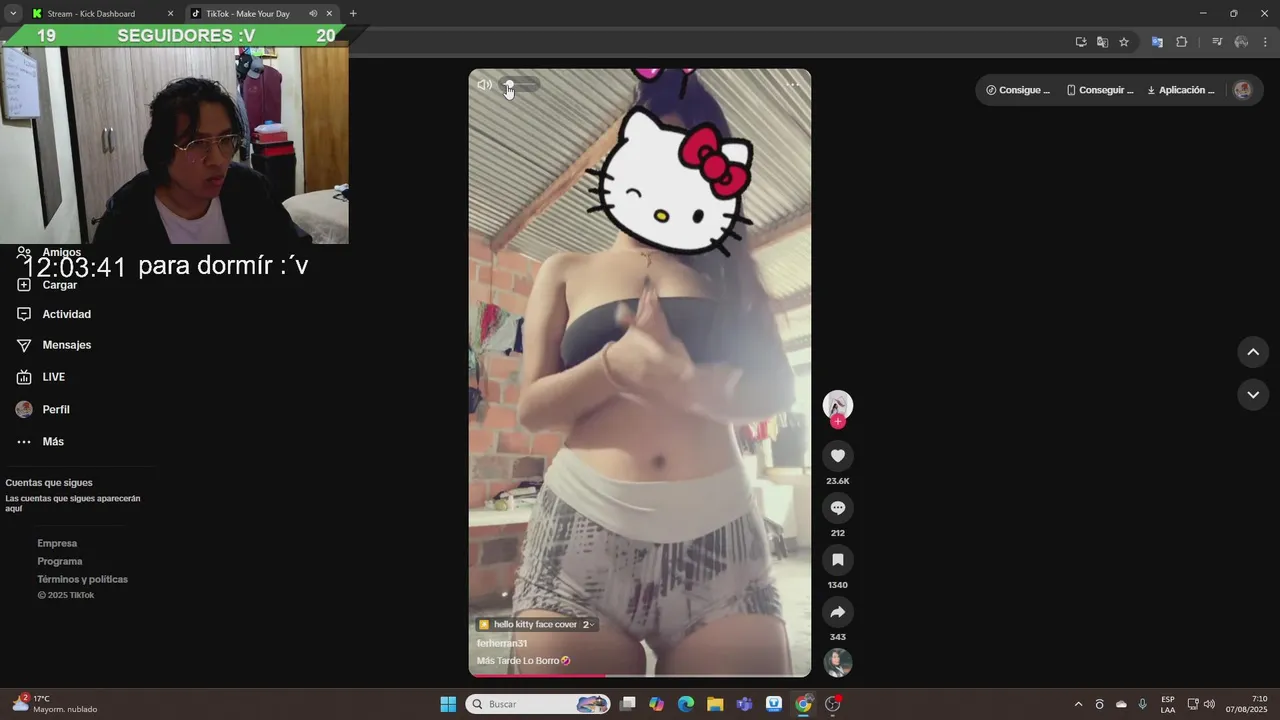Image resolution: width=1280 pixels, height=720 pixels.
Task: Mute the TikTok video with speaker icon
Action: point(484,85)
